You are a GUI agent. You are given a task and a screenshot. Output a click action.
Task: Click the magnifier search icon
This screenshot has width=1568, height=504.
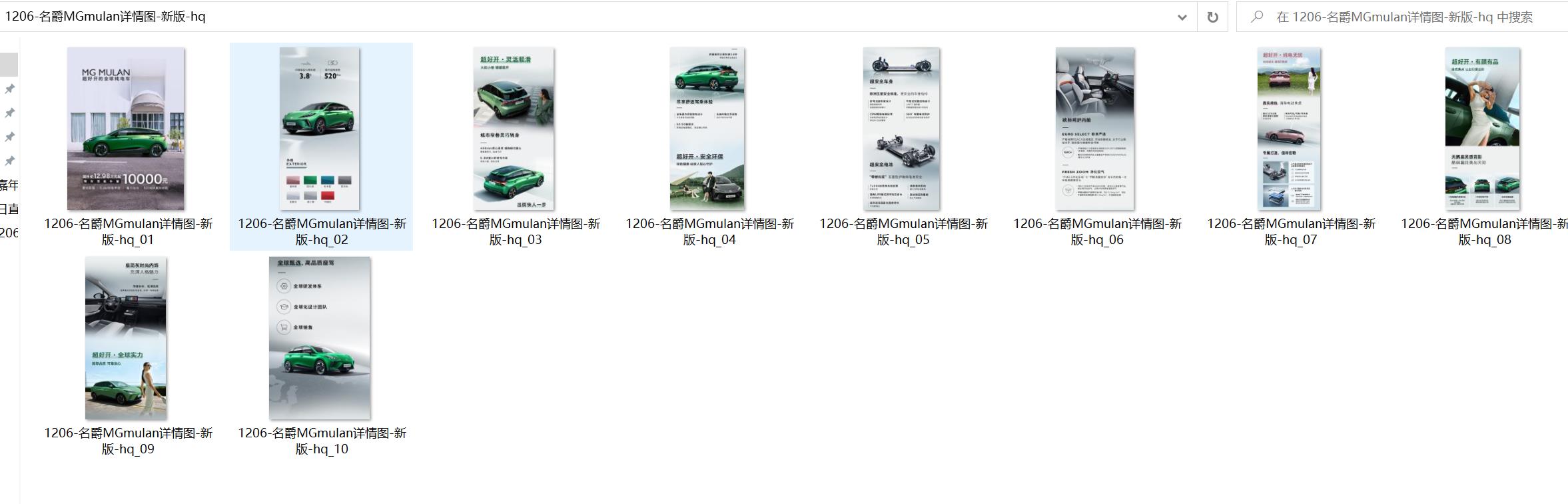(1257, 17)
